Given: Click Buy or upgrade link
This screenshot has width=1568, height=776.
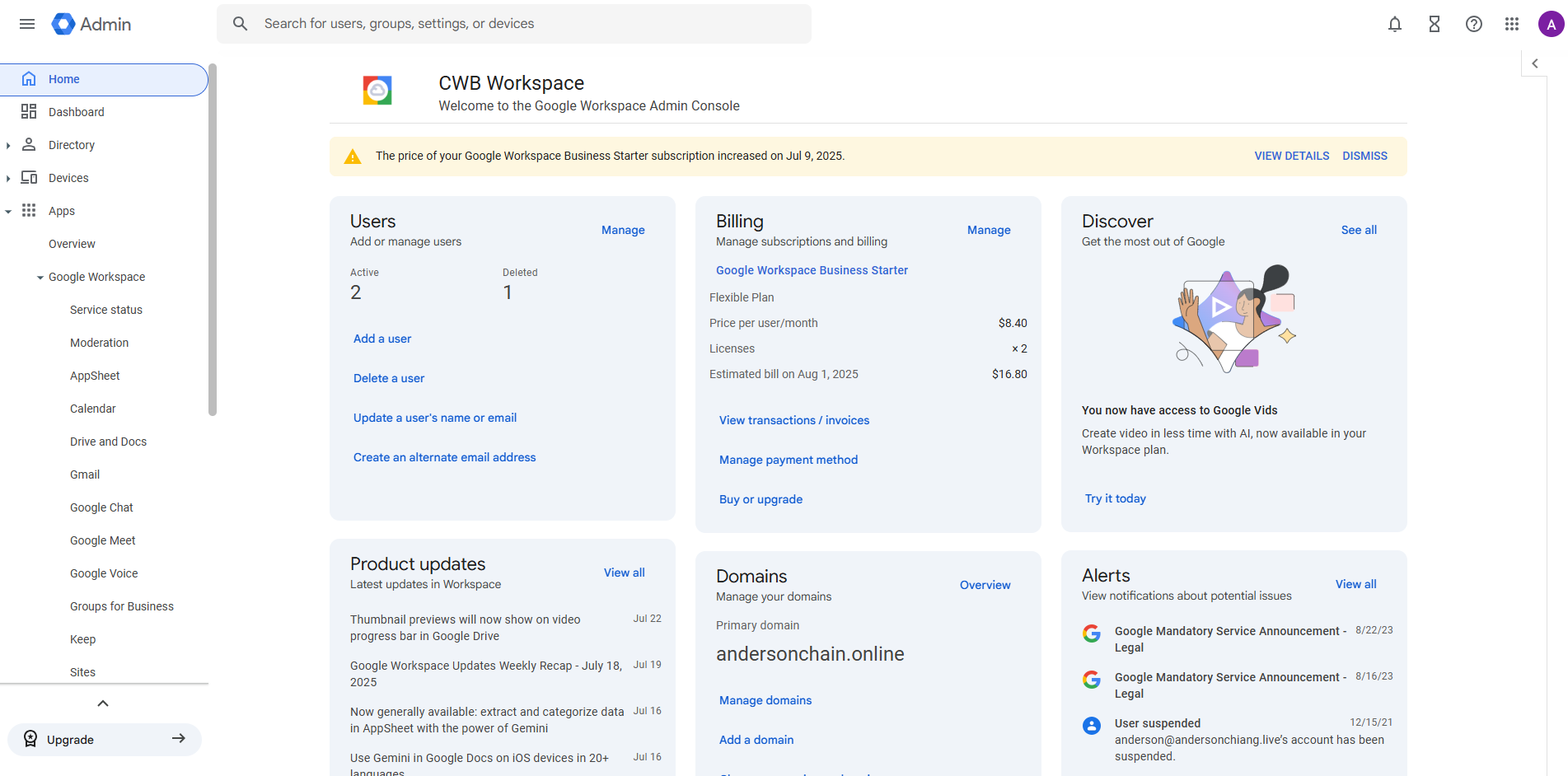Looking at the screenshot, I should pos(761,499).
